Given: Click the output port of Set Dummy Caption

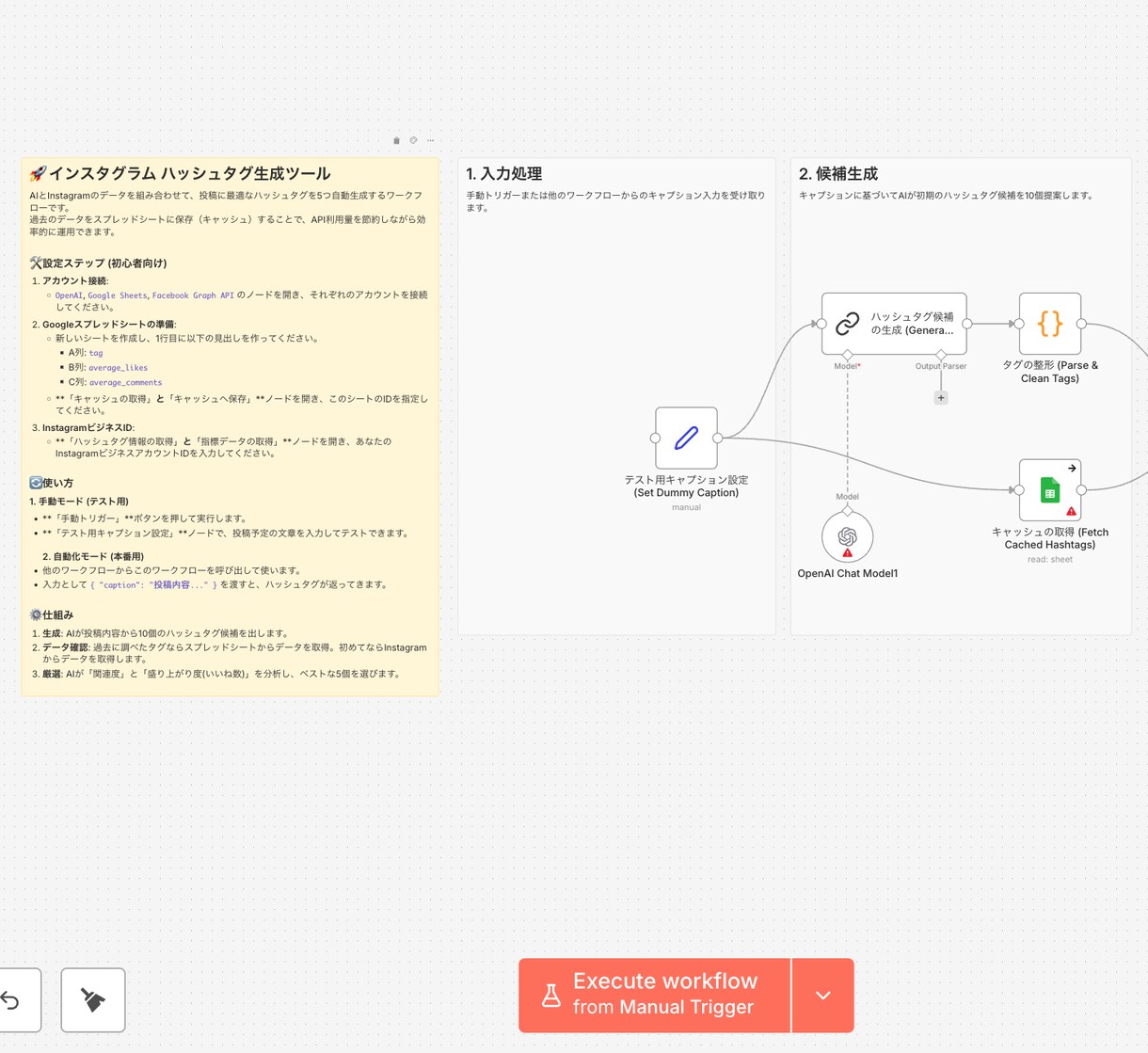Looking at the screenshot, I should pyautogui.click(x=718, y=438).
